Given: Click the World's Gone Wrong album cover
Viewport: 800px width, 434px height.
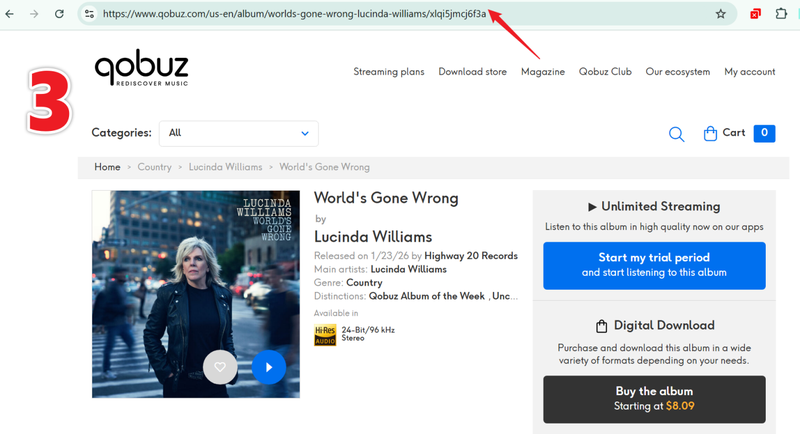Looking at the screenshot, I should (195, 280).
